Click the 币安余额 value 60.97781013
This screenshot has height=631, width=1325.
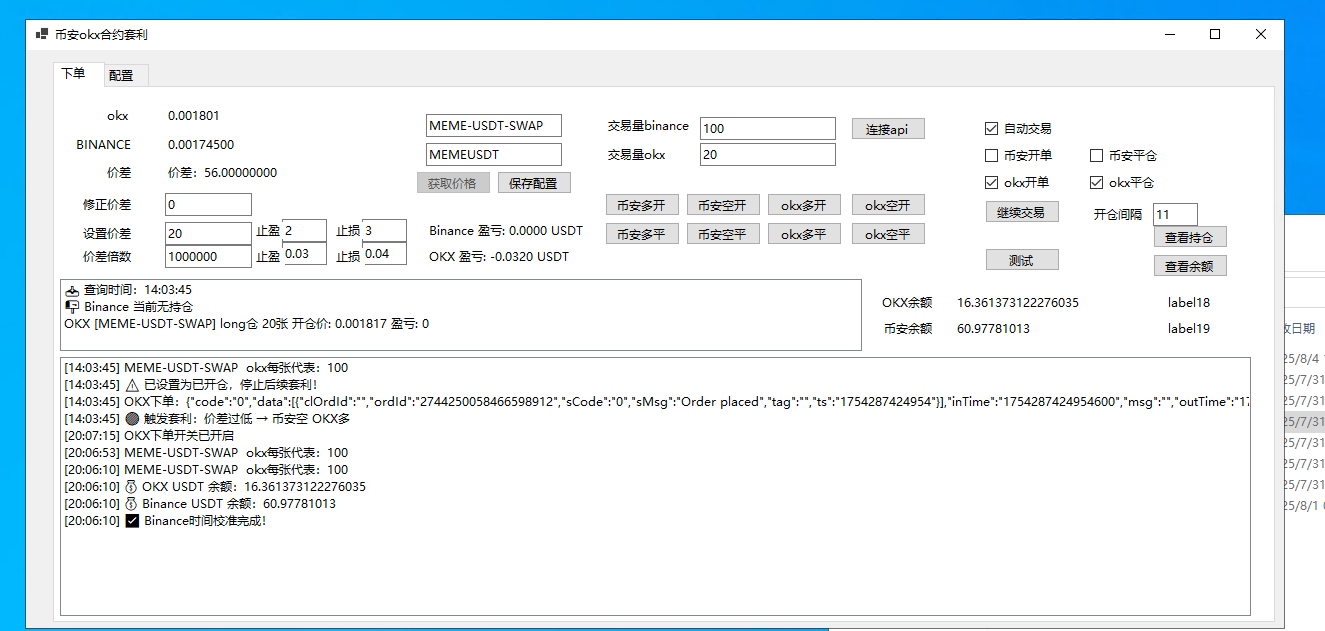[x=993, y=329]
